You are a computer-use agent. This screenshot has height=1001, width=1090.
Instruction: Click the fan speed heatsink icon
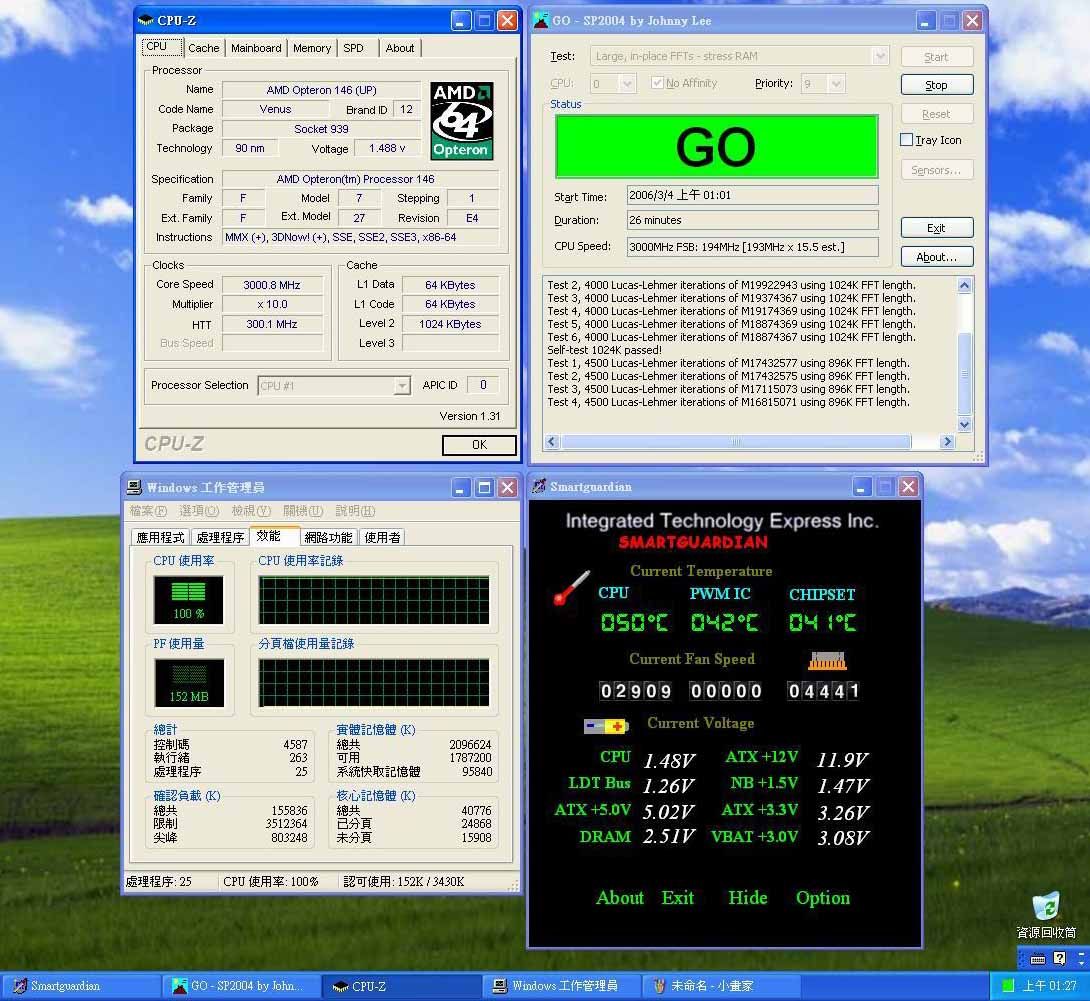(x=827, y=660)
